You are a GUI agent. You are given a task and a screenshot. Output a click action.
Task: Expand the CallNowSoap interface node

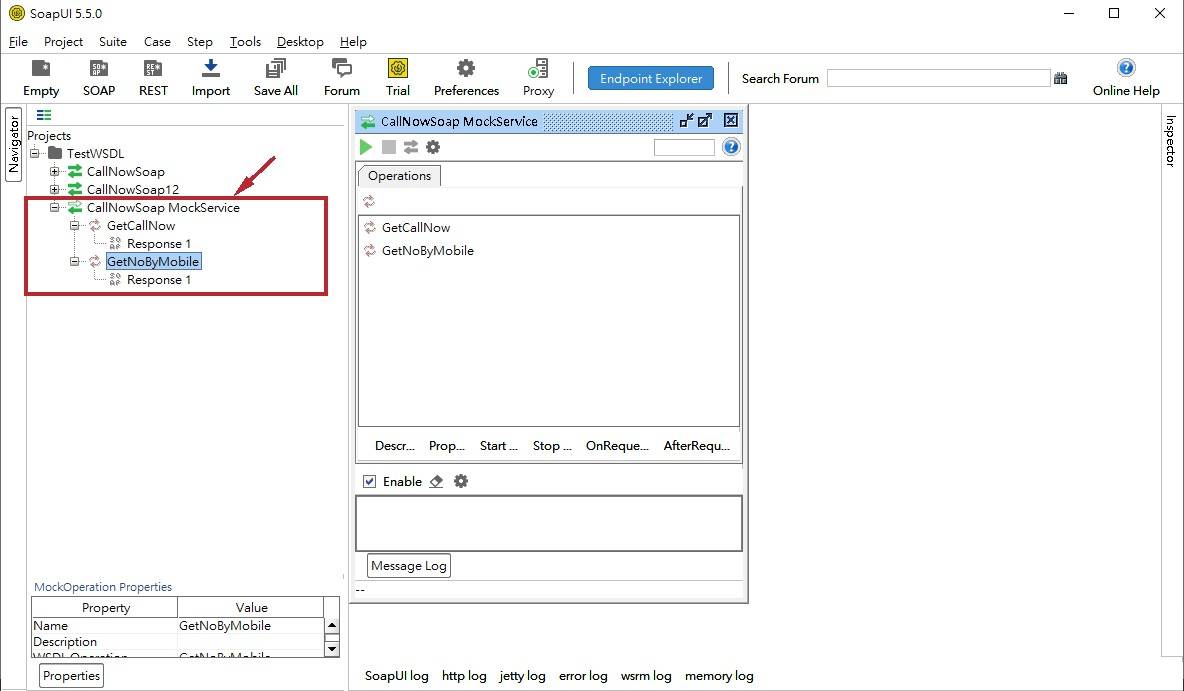tap(54, 171)
